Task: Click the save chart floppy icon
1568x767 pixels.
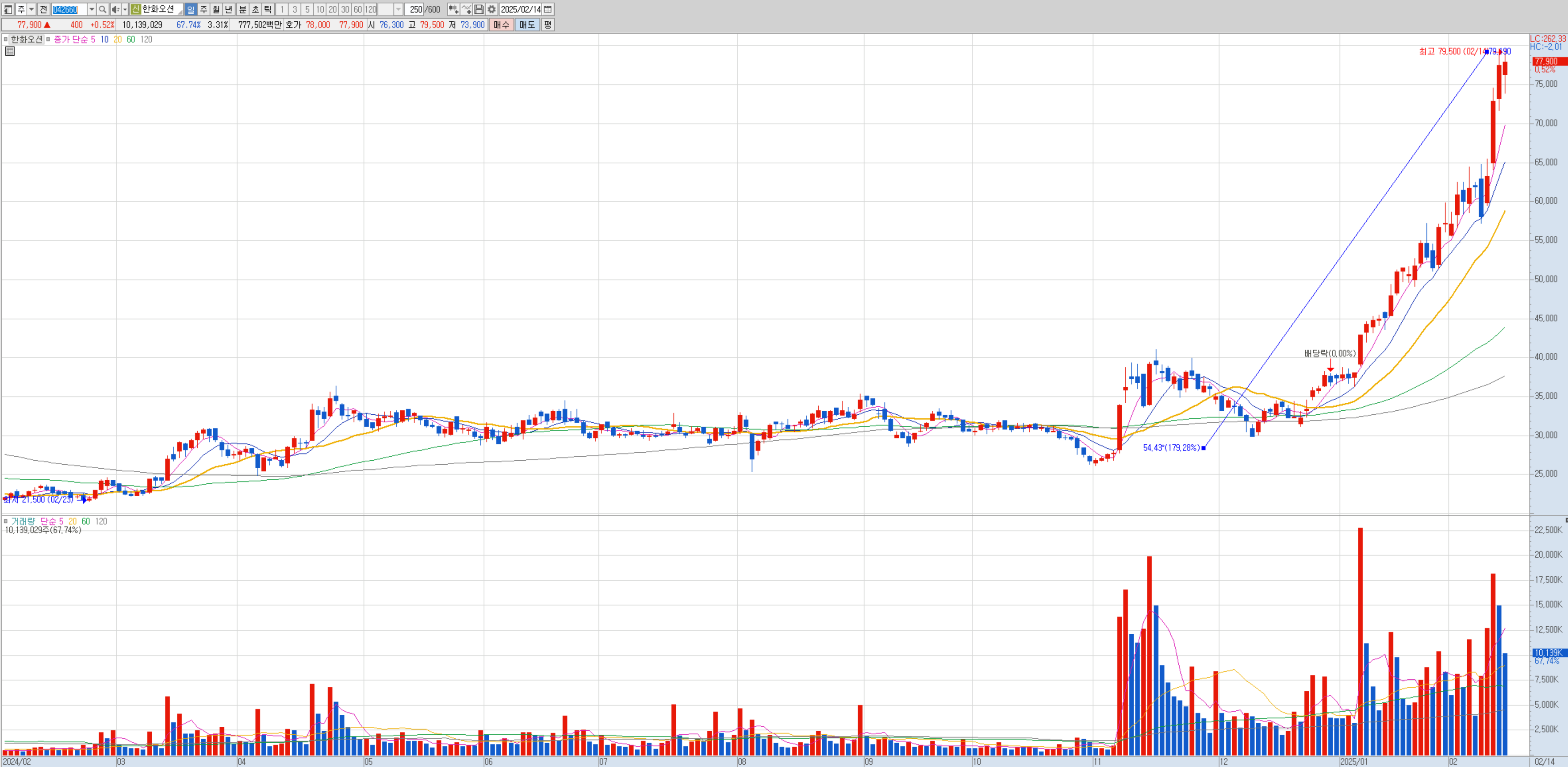Action: click(479, 9)
